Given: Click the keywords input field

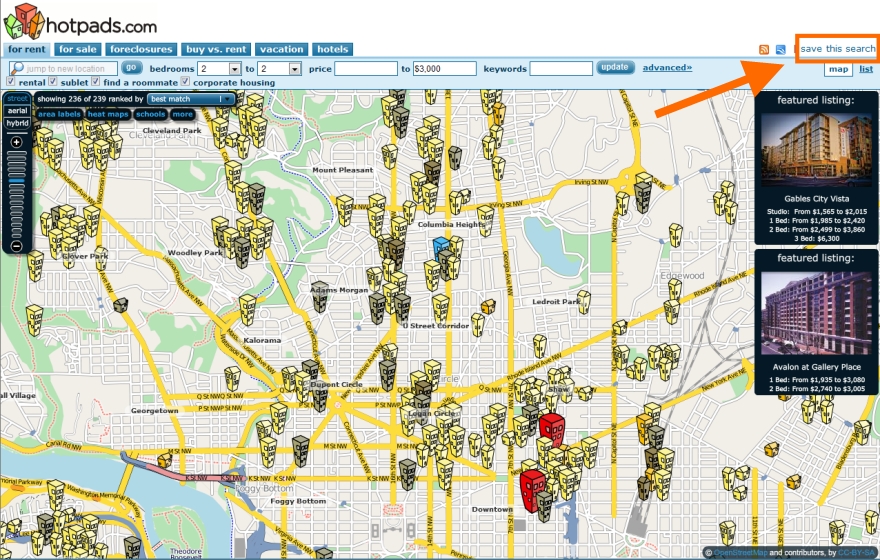Looking at the screenshot, I should [x=561, y=68].
